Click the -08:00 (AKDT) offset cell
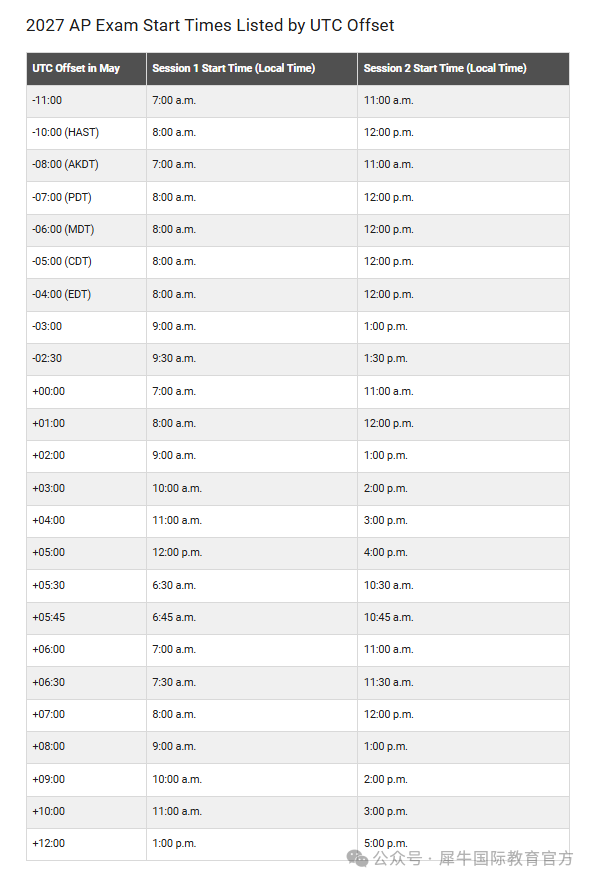This screenshot has height=882, width=593. click(87, 165)
